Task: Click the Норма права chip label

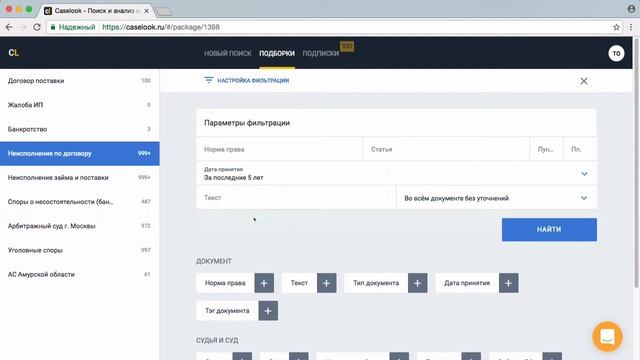Action: click(x=225, y=283)
